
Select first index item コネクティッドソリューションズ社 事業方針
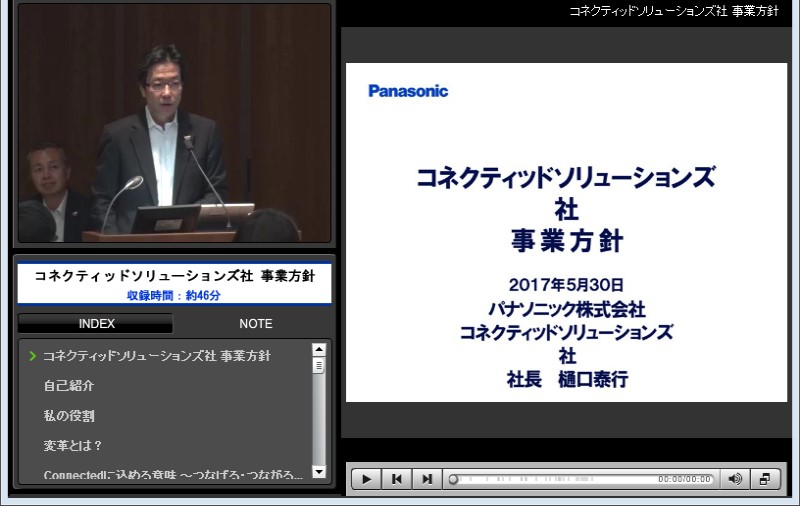157,356
